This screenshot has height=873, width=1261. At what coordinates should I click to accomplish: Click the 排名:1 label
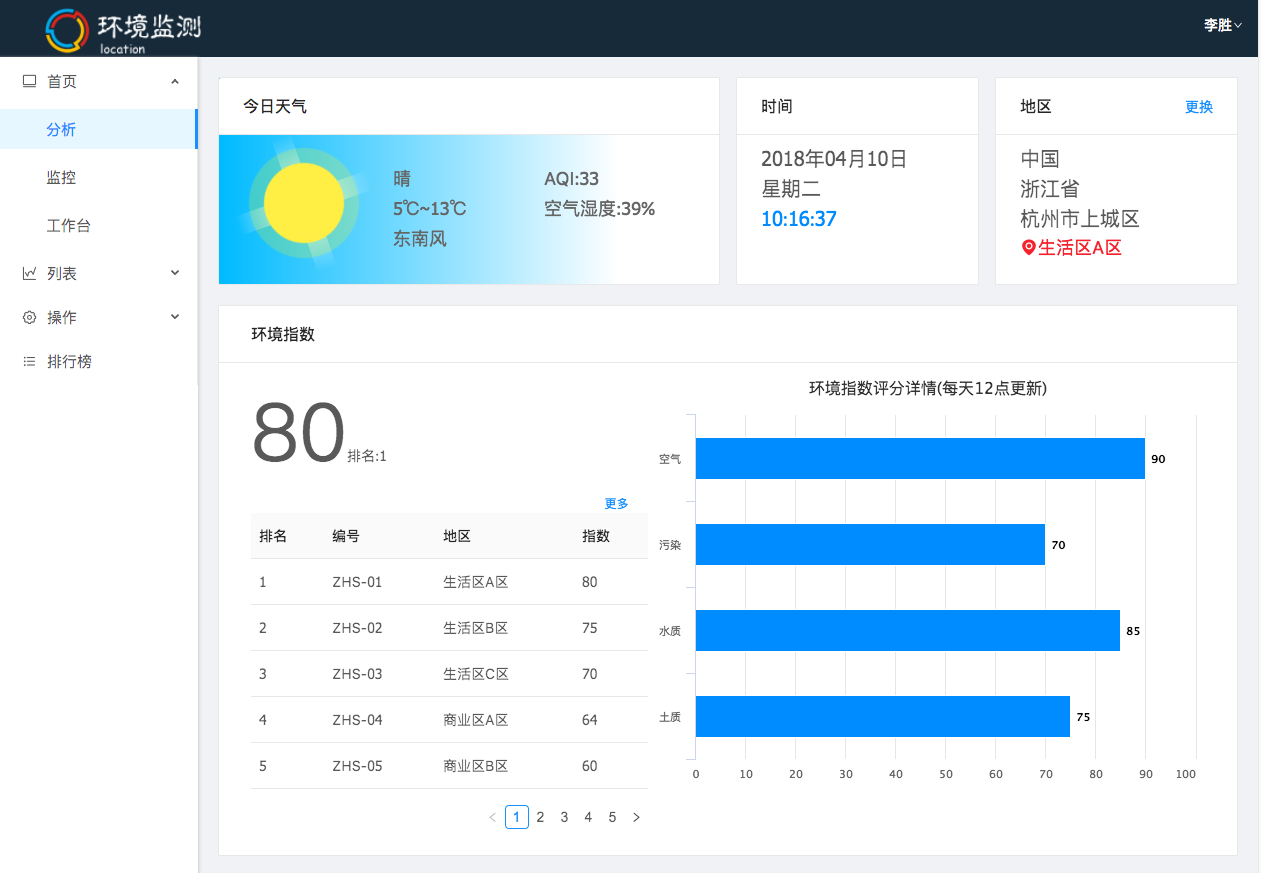[367, 456]
